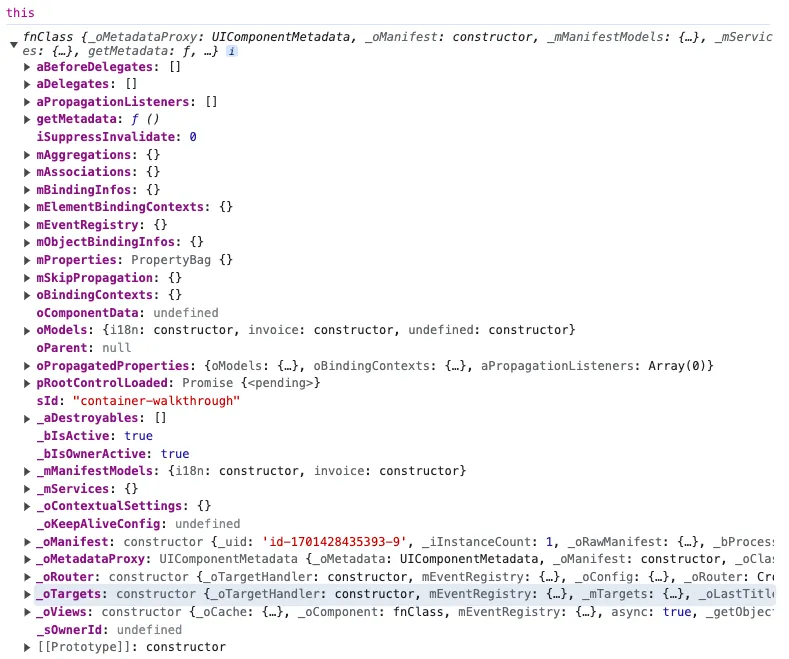Select the sId "container-walkthrough" value
Viewport: 789px width, 659px height.
pyautogui.click(x=156, y=401)
